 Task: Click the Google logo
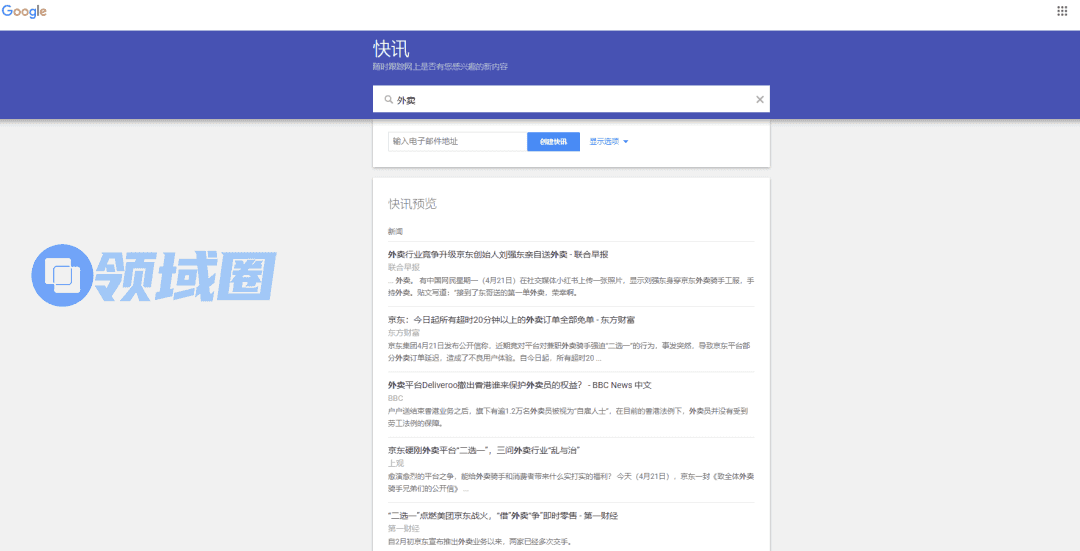point(24,12)
